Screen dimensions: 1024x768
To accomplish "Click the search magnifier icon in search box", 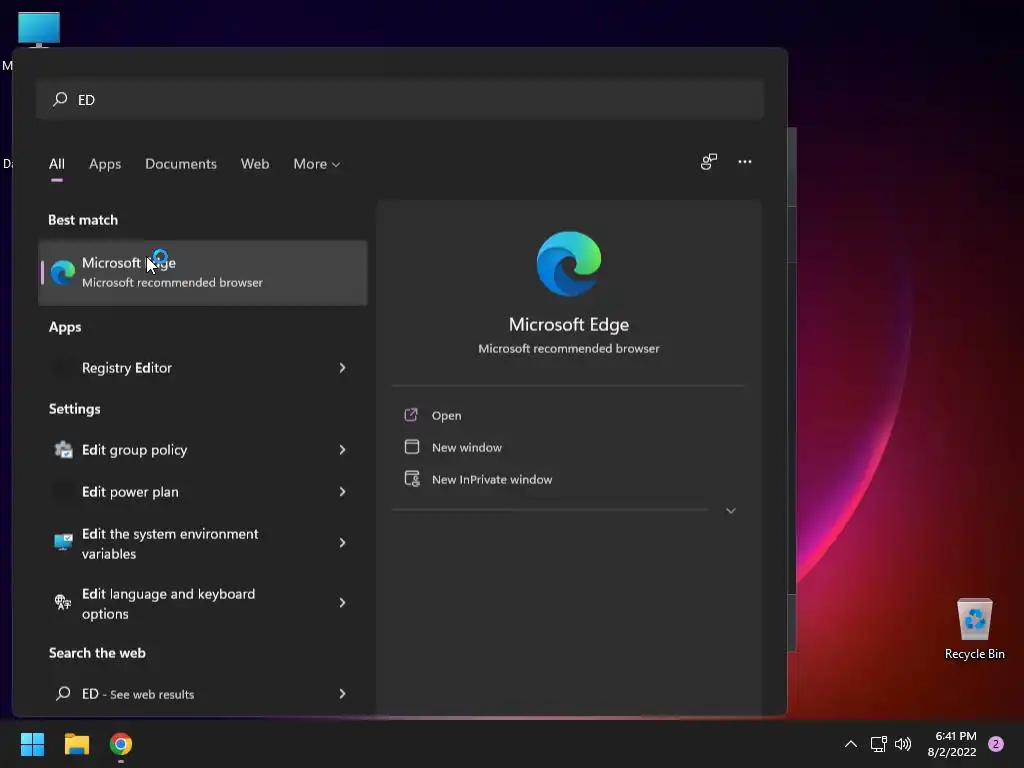I will [x=60, y=99].
